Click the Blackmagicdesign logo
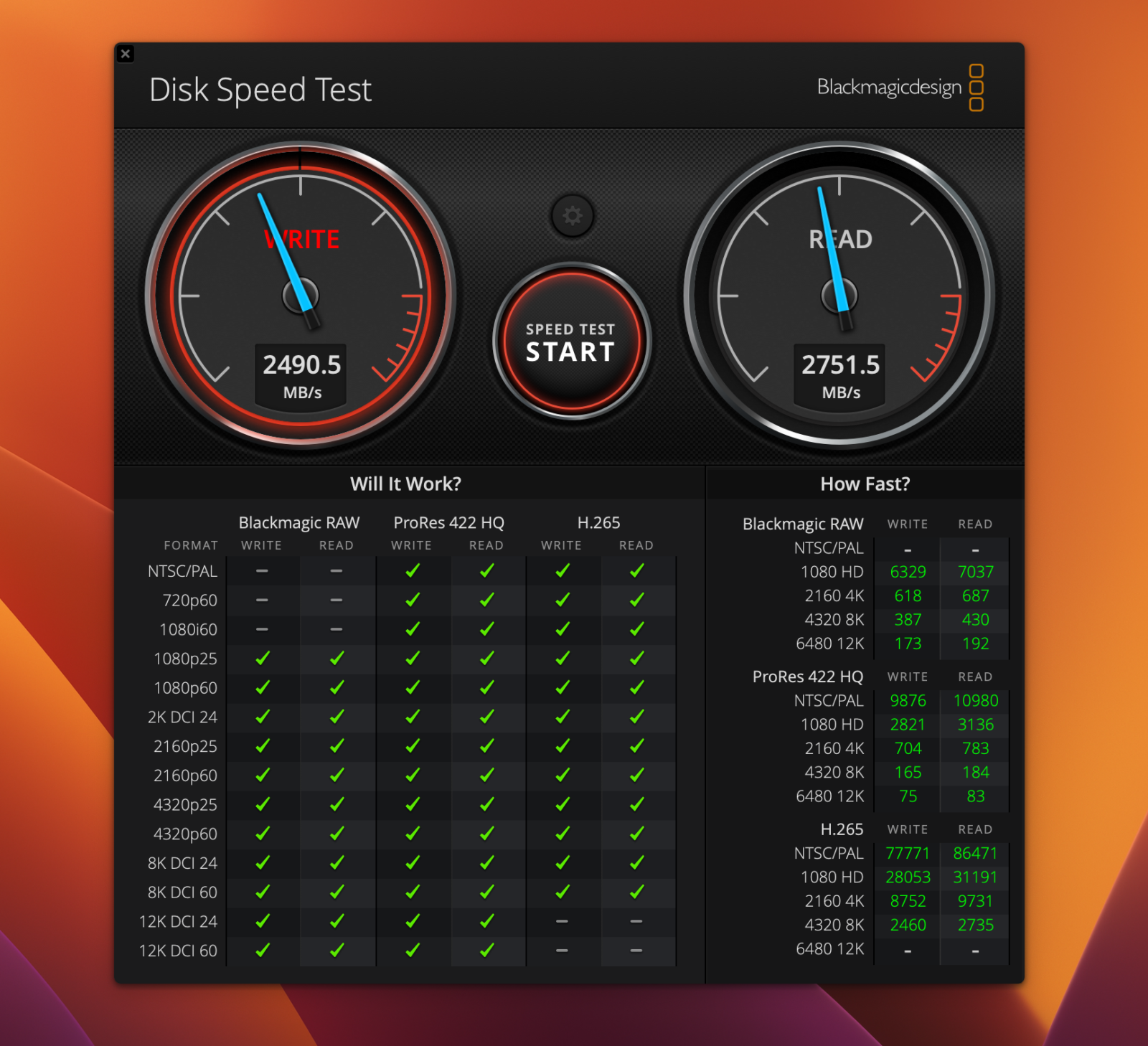 click(x=900, y=88)
